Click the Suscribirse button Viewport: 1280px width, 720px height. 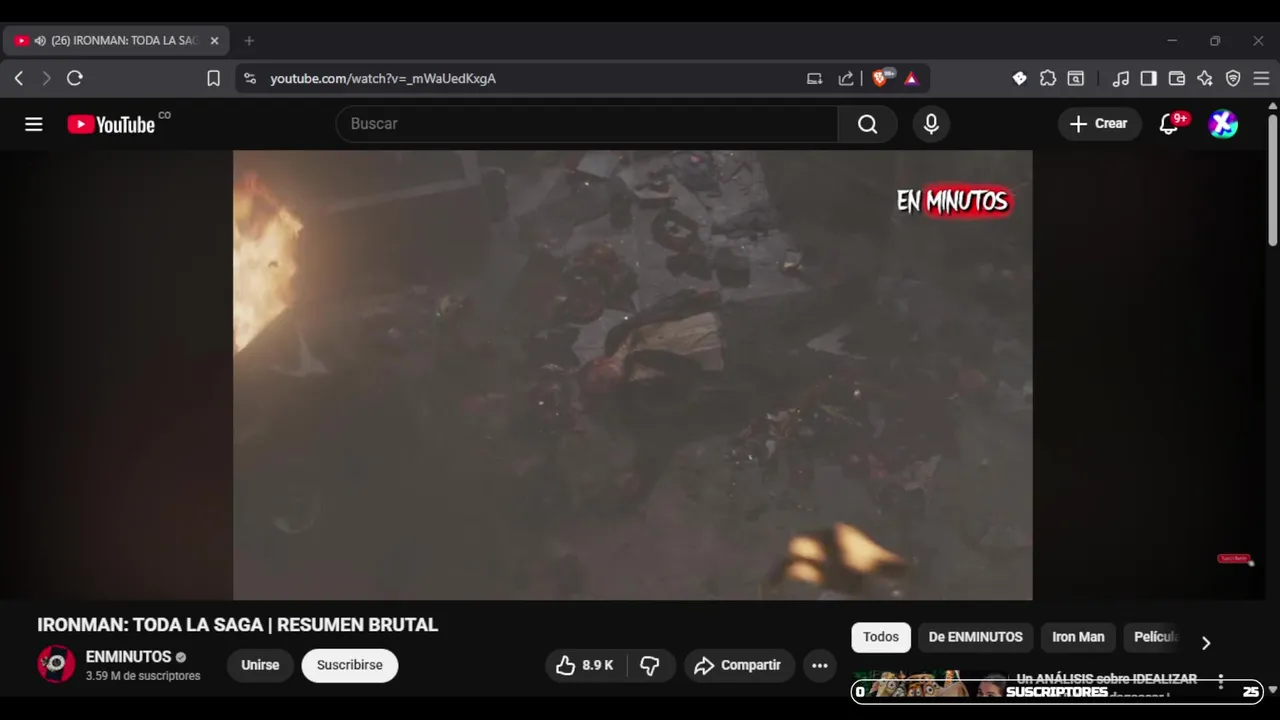[350, 665]
